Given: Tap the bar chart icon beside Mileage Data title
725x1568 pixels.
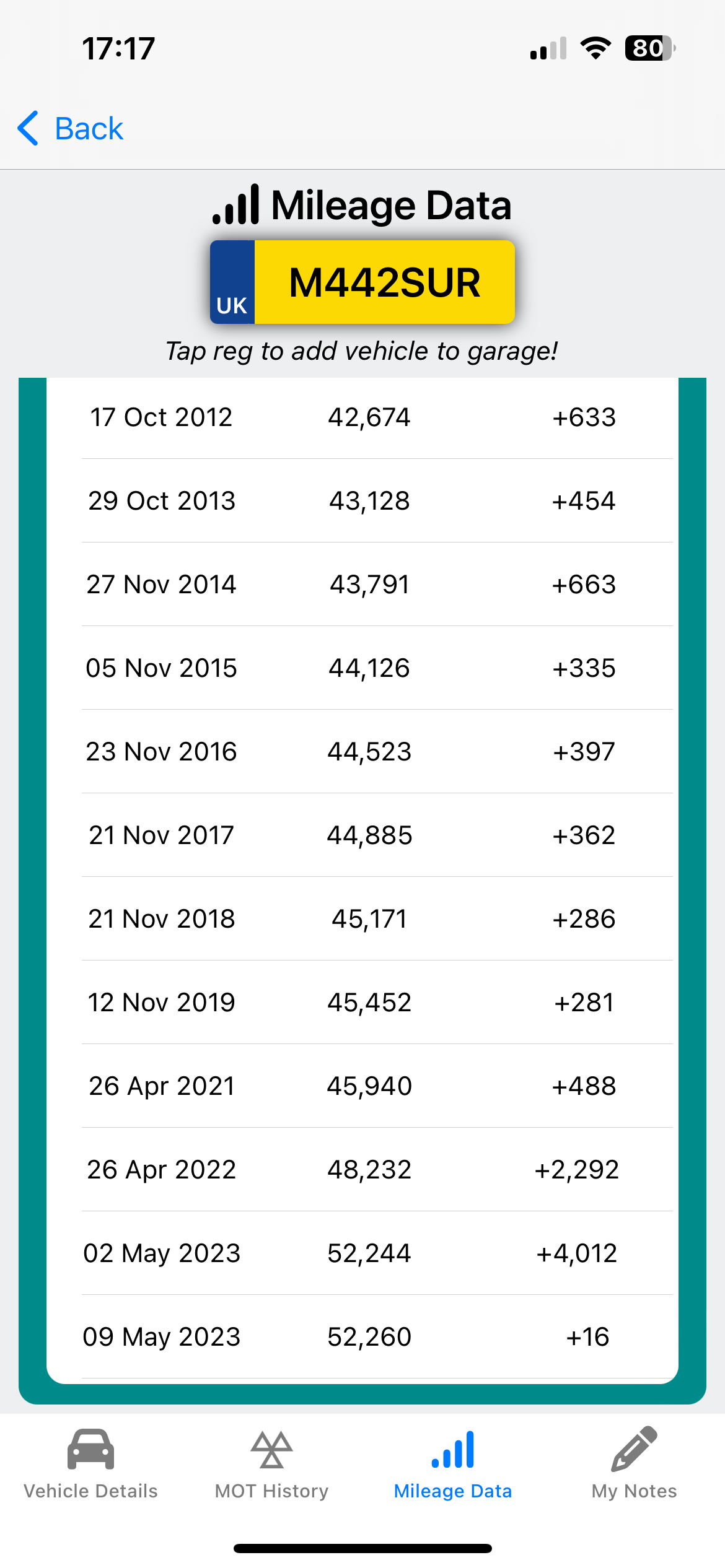Looking at the screenshot, I should pos(235,204).
